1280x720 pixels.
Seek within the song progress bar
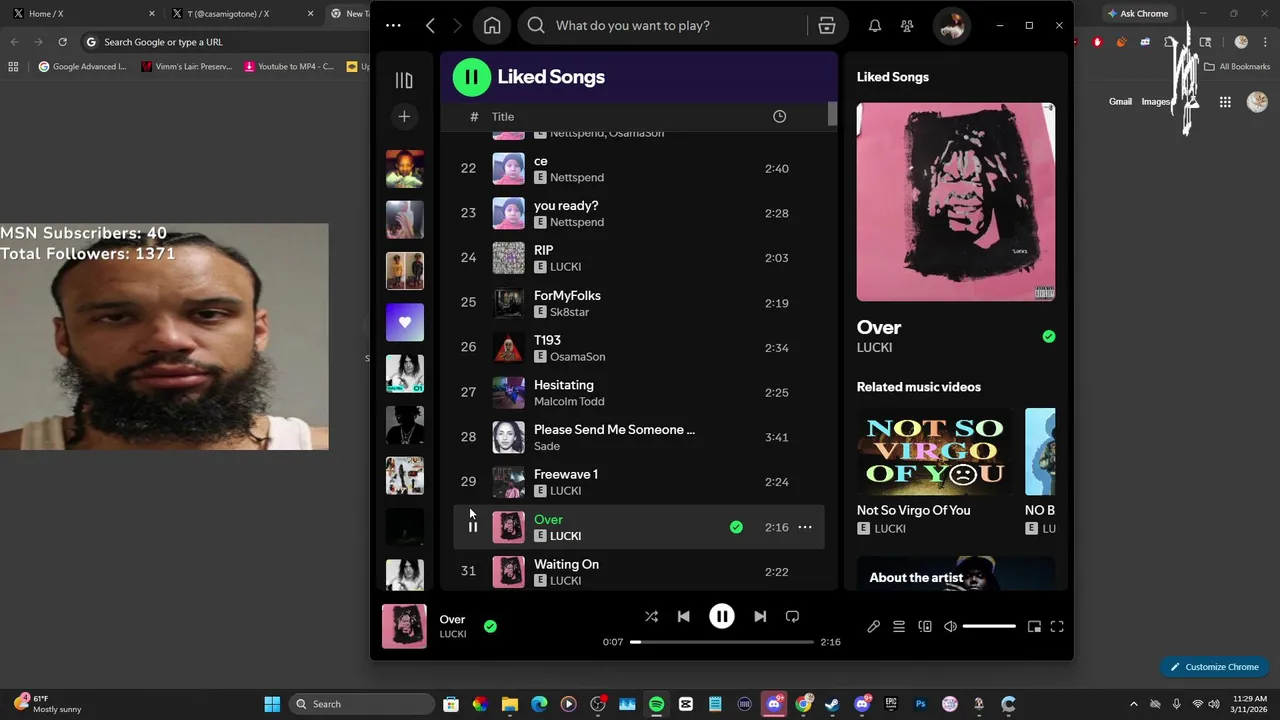pos(721,642)
